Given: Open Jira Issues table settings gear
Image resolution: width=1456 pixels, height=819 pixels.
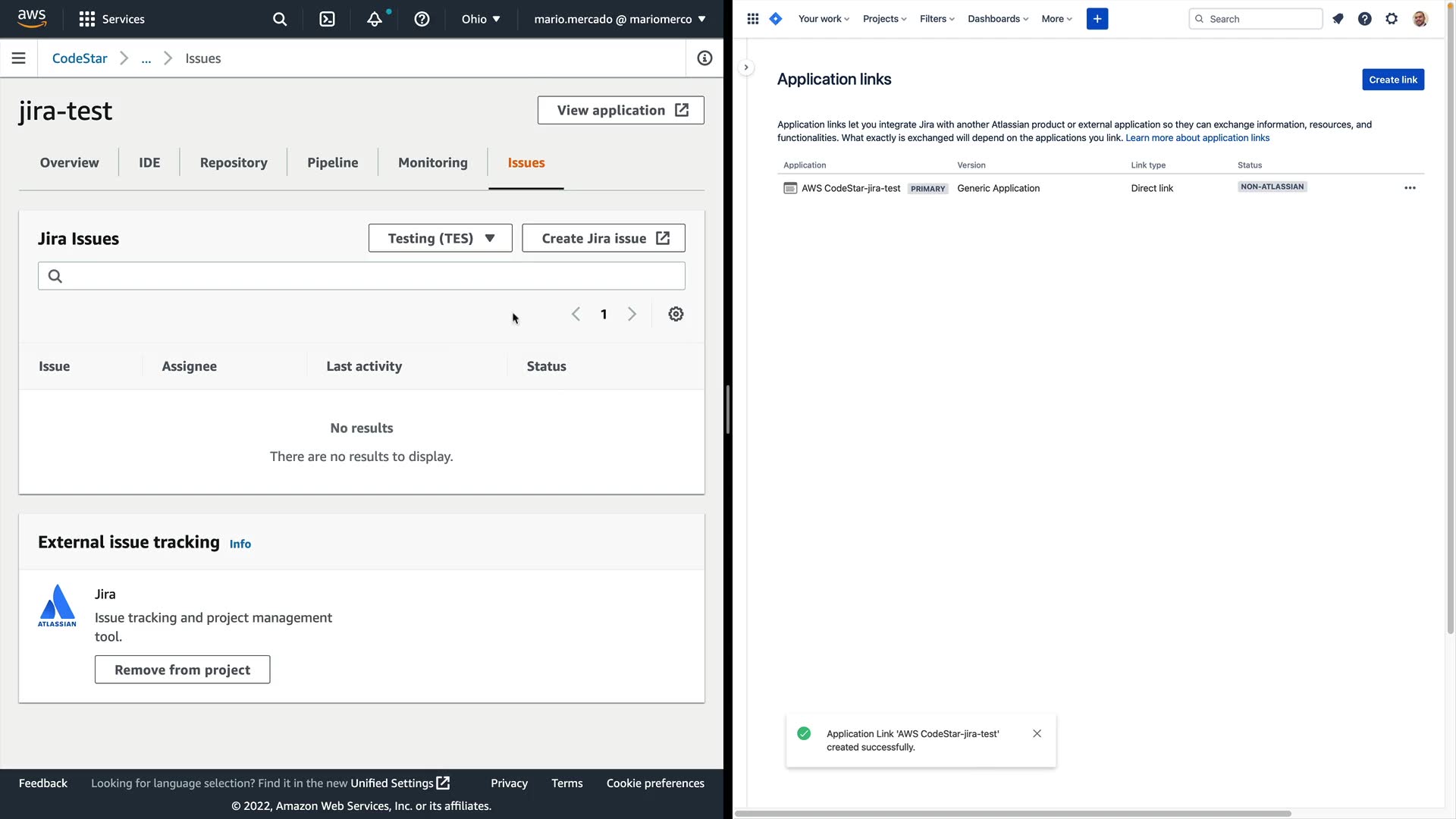Looking at the screenshot, I should pyautogui.click(x=676, y=314).
